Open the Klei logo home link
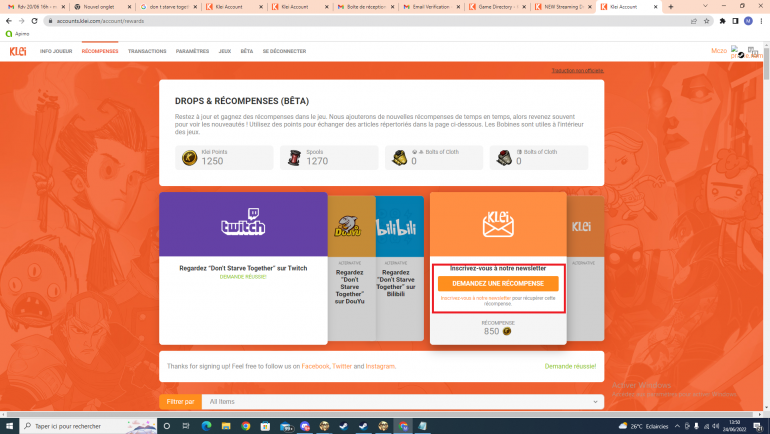This screenshot has width=770, height=434. coord(18,51)
